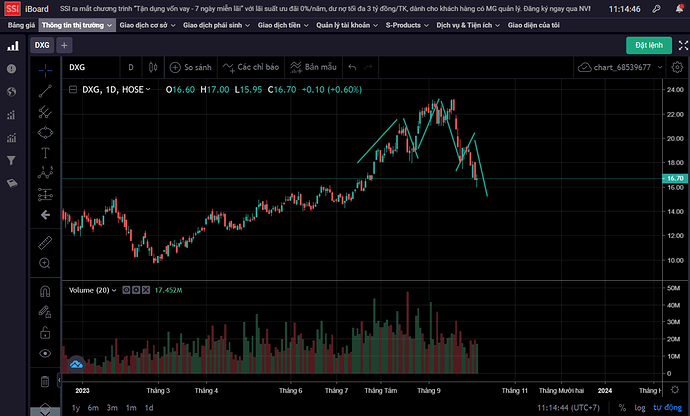Screen dimensions: 690x416
Task: Click the undo arrow
Action: pos(352,67)
